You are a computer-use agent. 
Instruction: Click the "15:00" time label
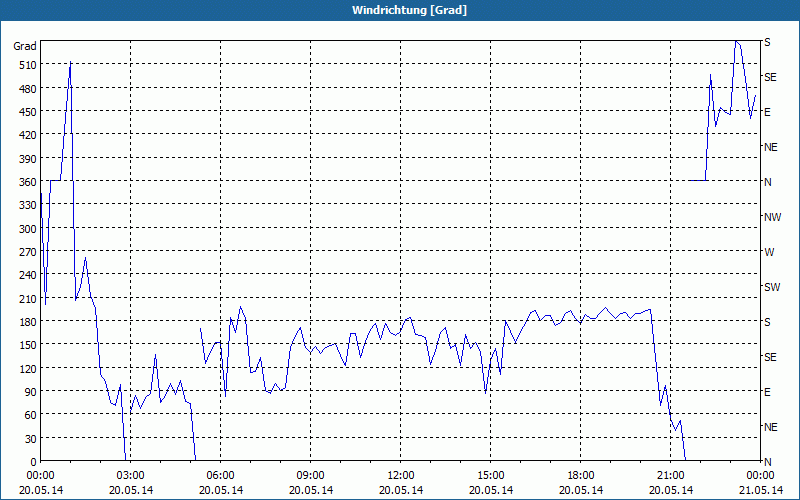491,476
